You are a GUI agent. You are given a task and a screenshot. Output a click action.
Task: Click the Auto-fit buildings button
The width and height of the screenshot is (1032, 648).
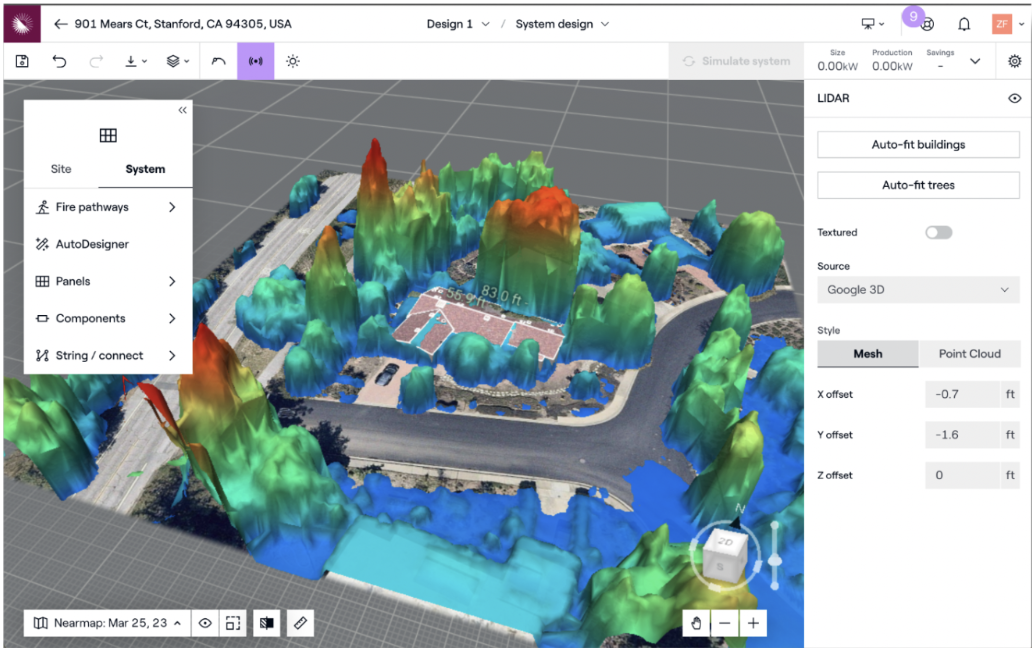917,144
